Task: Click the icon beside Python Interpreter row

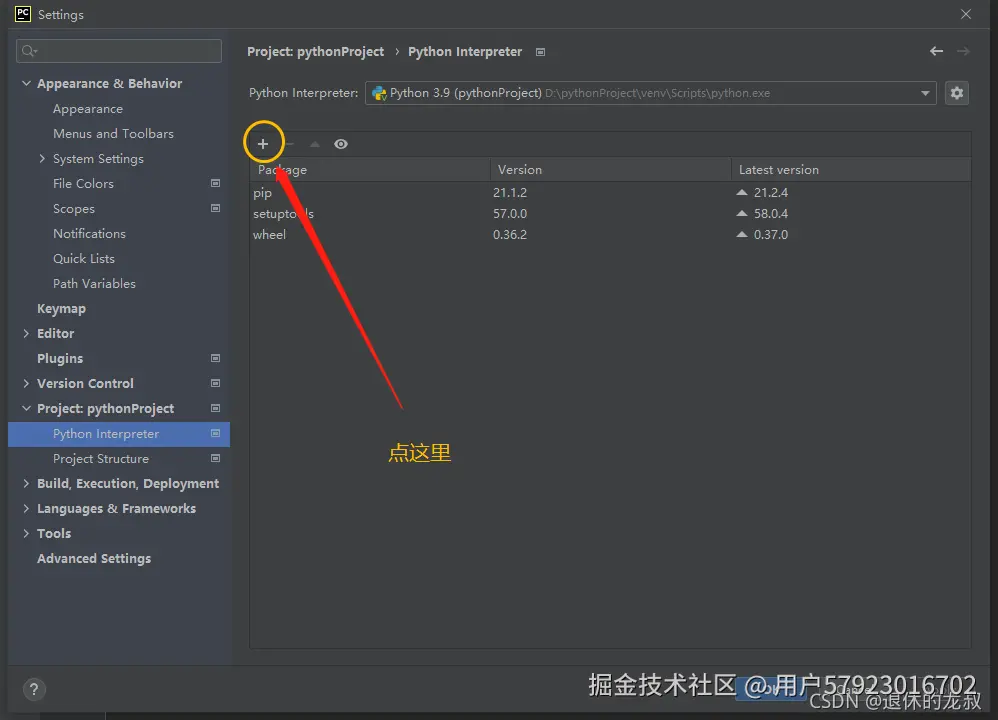Action: [x=216, y=434]
